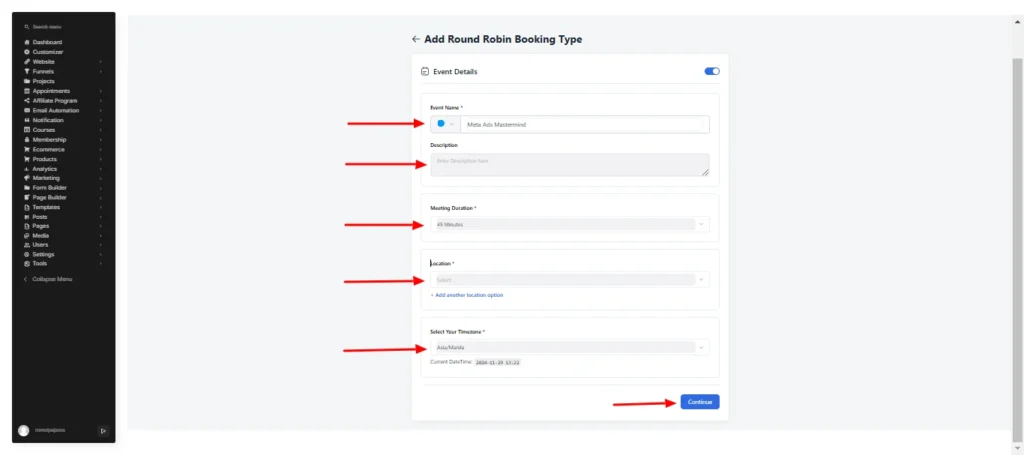1024x455 pixels.
Task: Click the logout icon beside username
Action: tap(103, 430)
